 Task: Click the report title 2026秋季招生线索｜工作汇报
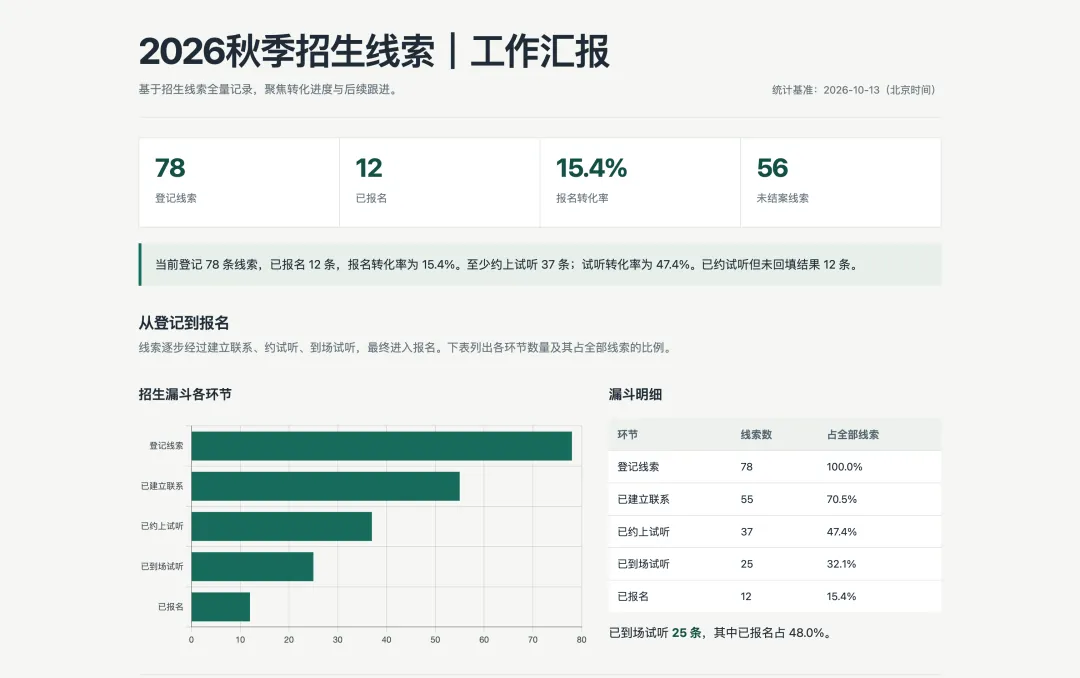pyautogui.click(x=374, y=52)
